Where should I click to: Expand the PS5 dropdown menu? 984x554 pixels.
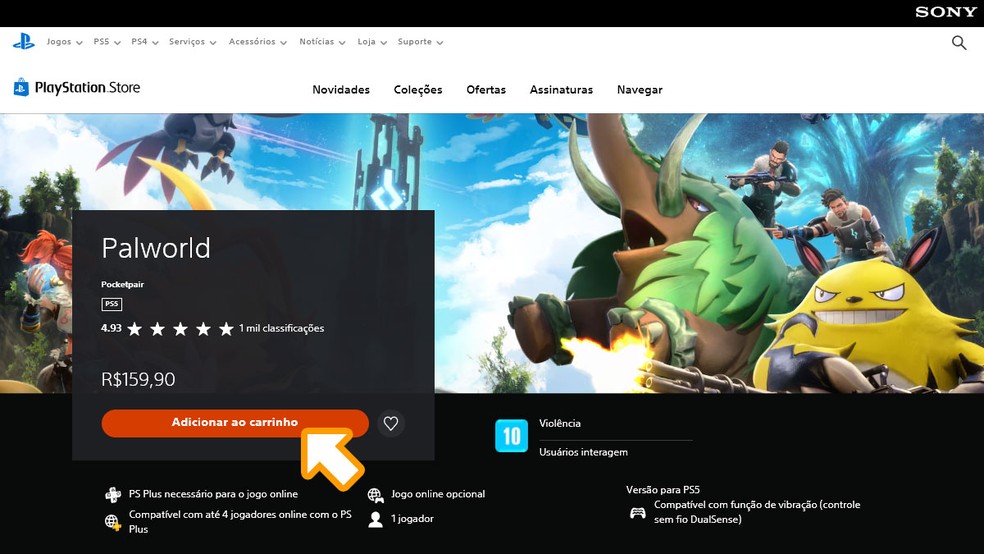click(107, 41)
